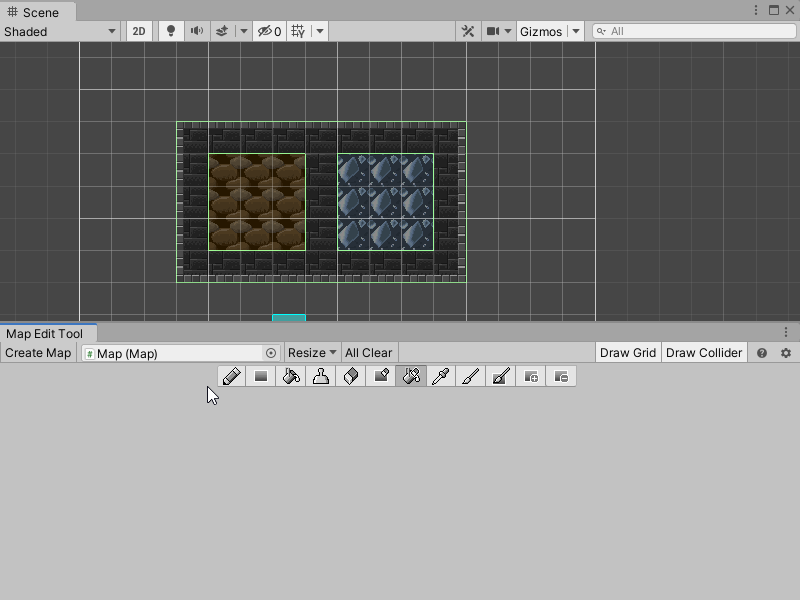Open the Map Edit Tool settings gear
800x600 pixels.
click(x=785, y=352)
